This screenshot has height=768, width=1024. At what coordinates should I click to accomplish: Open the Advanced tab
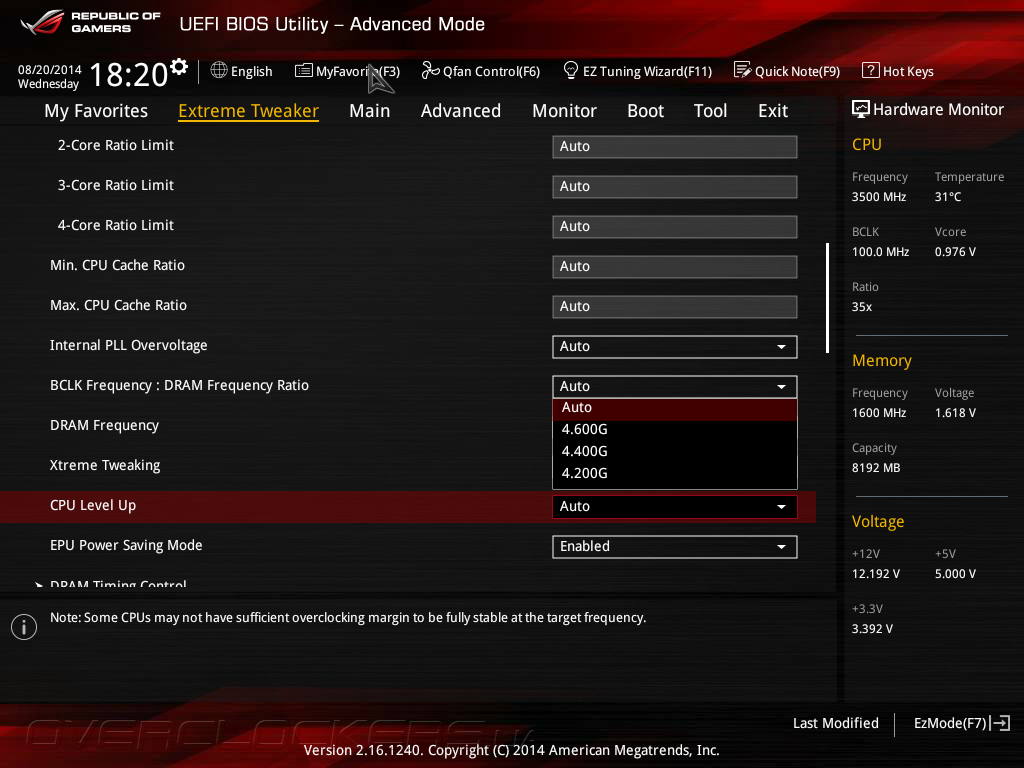[460, 110]
